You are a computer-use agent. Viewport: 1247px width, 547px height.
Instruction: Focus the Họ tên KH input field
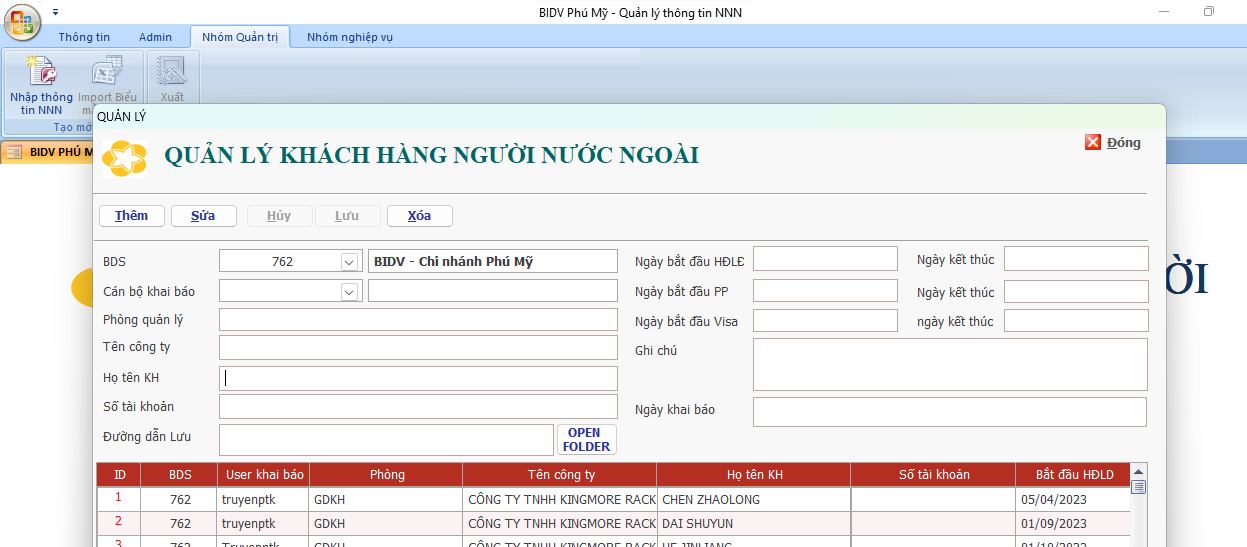pos(418,378)
